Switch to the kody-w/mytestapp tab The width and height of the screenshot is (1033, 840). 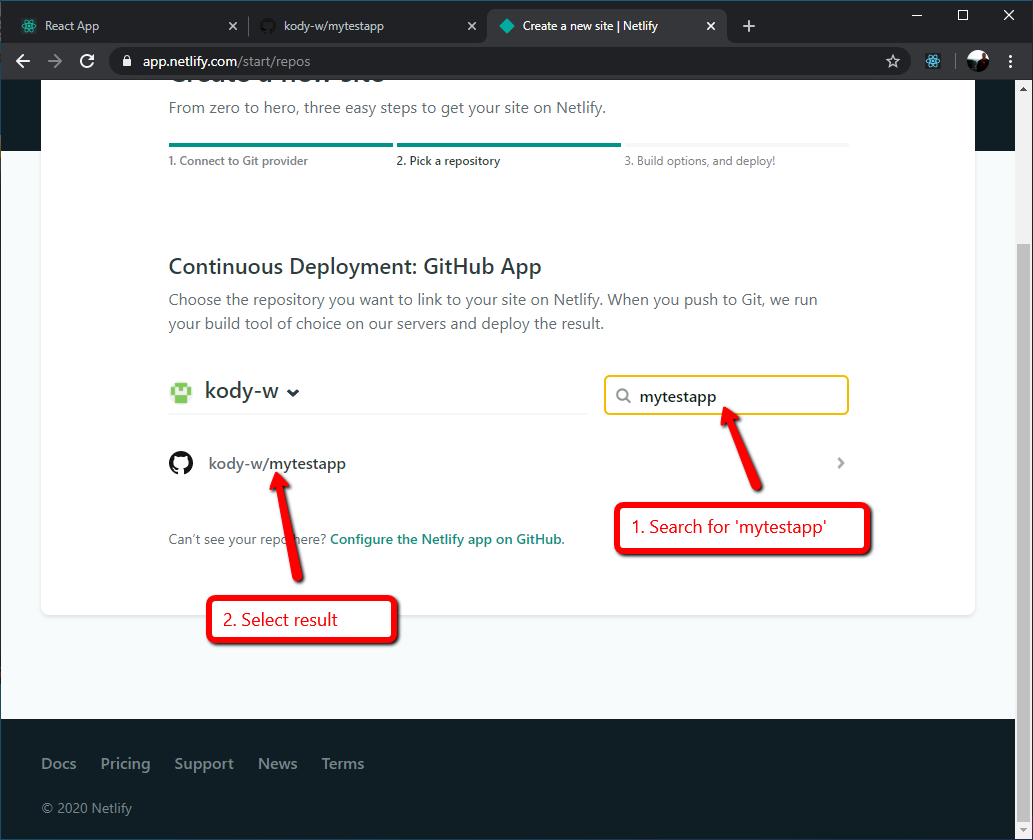pyautogui.click(x=368, y=26)
